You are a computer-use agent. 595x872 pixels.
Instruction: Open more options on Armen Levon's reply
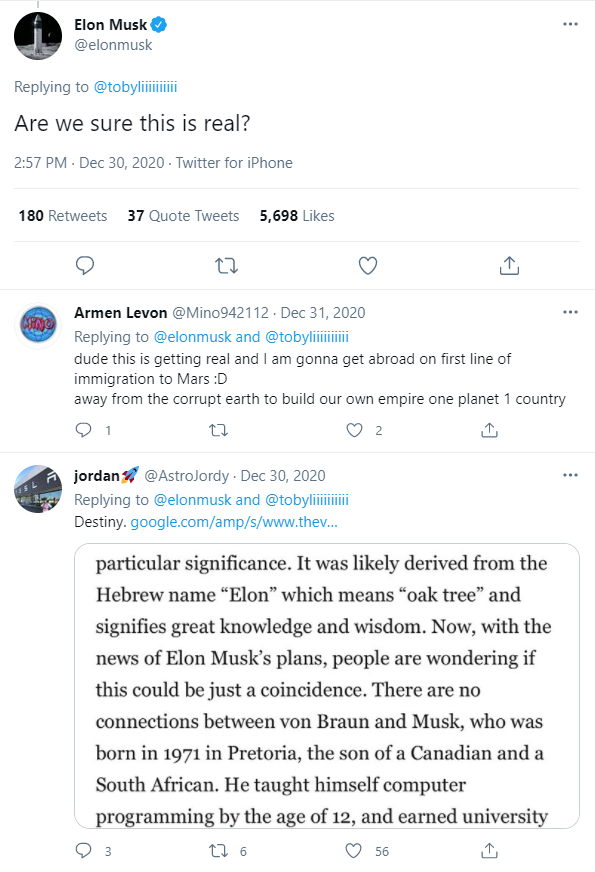pos(571,312)
